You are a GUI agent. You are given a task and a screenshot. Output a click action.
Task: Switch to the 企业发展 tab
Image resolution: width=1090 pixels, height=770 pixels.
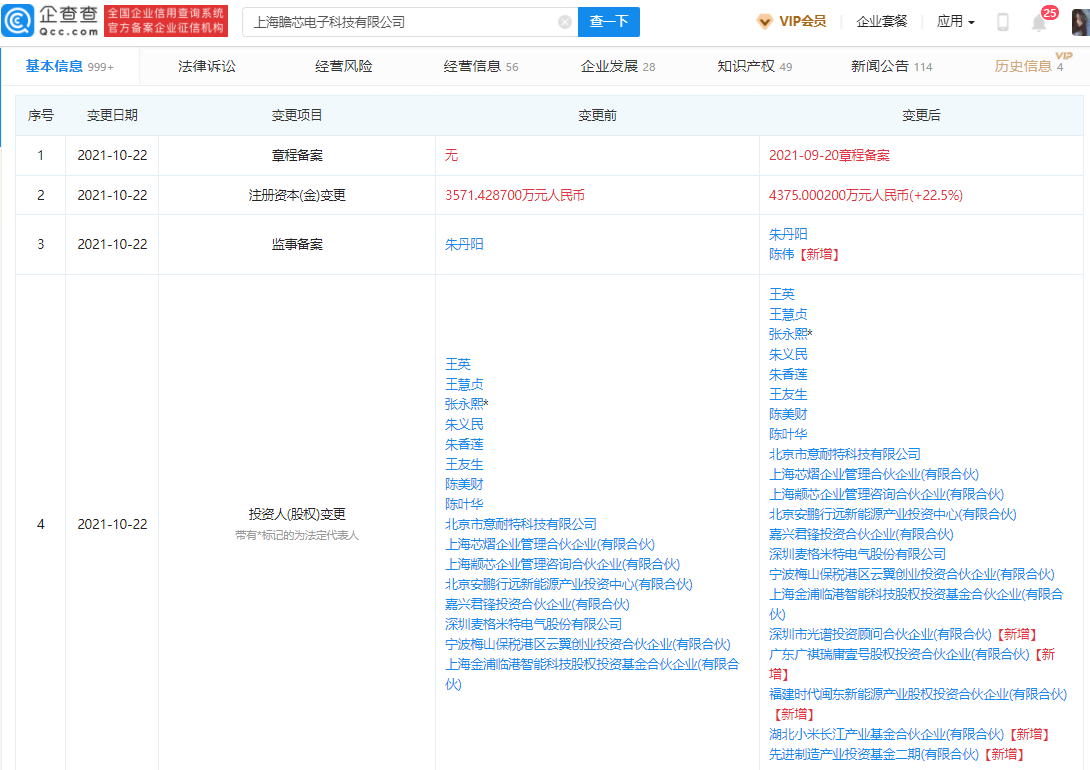click(x=617, y=67)
